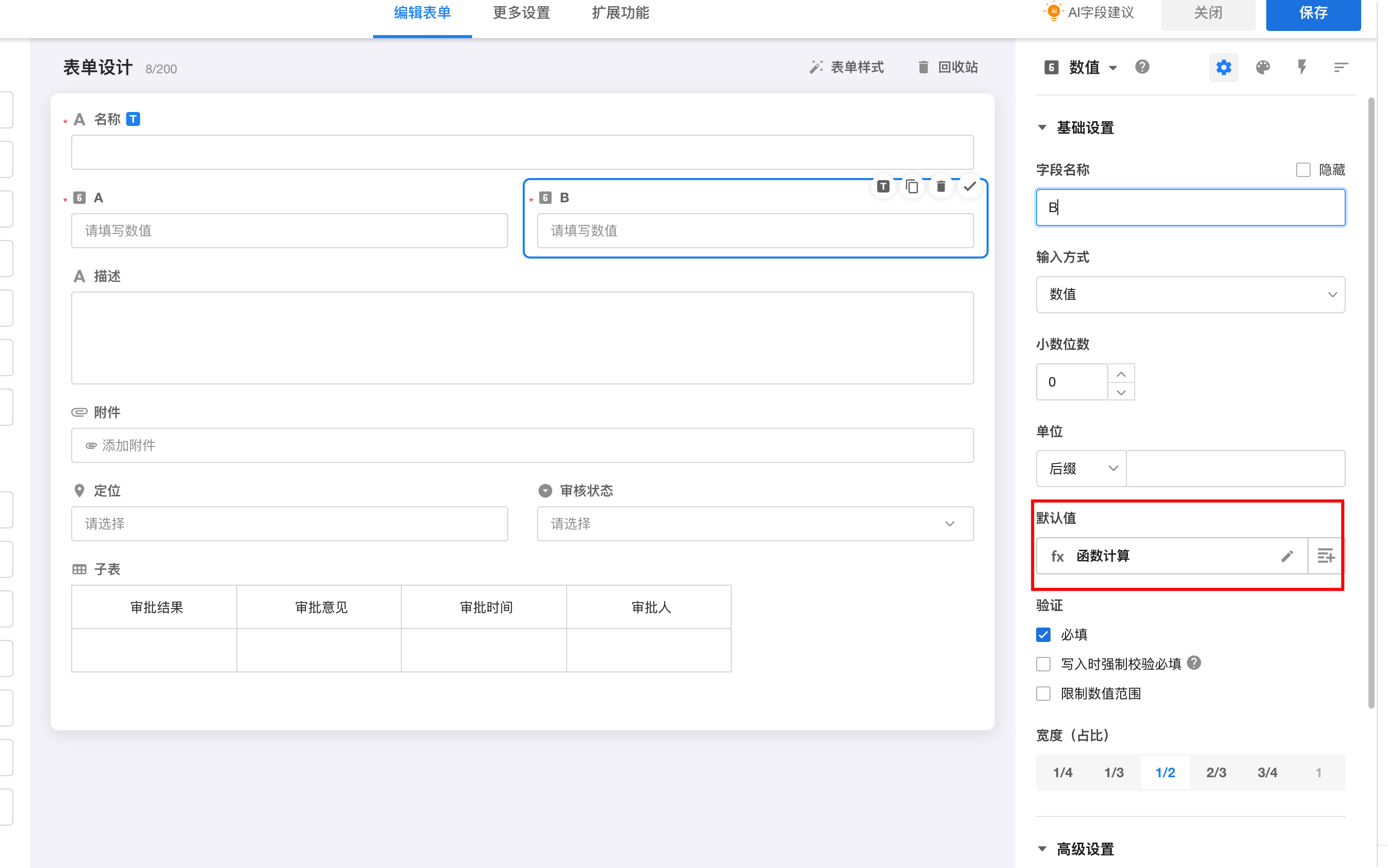
Task: Click the help question mark beside 数值
Action: 1142,67
